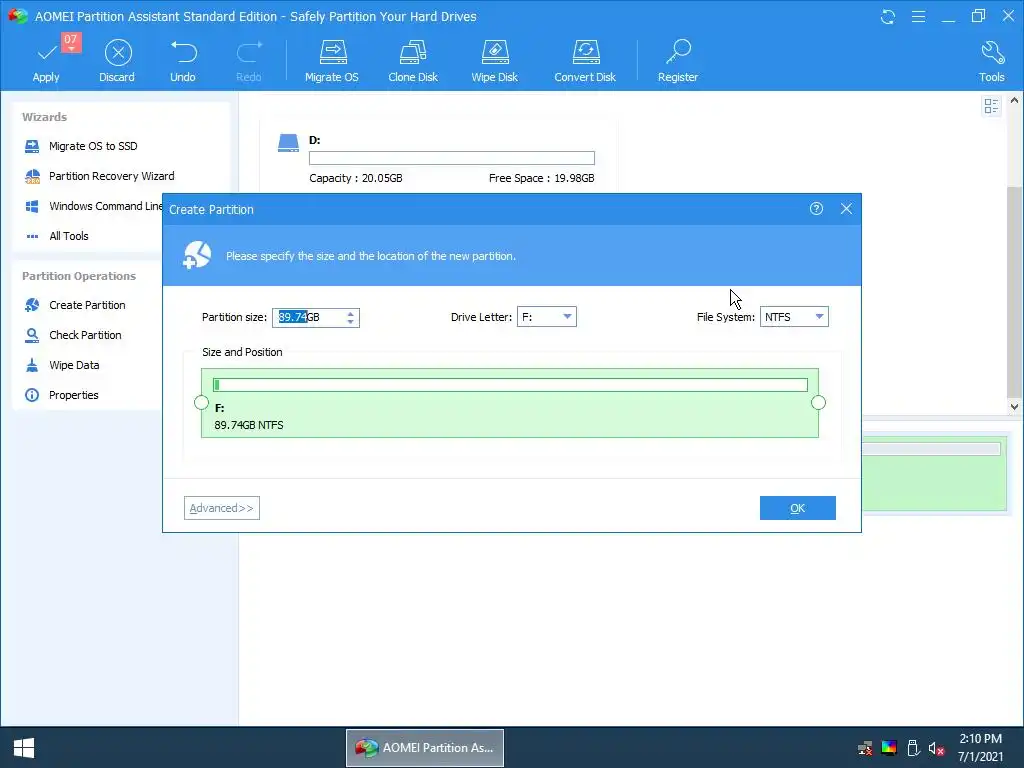
Task: Click the help icon in Create Partition dialog
Action: pos(816,209)
